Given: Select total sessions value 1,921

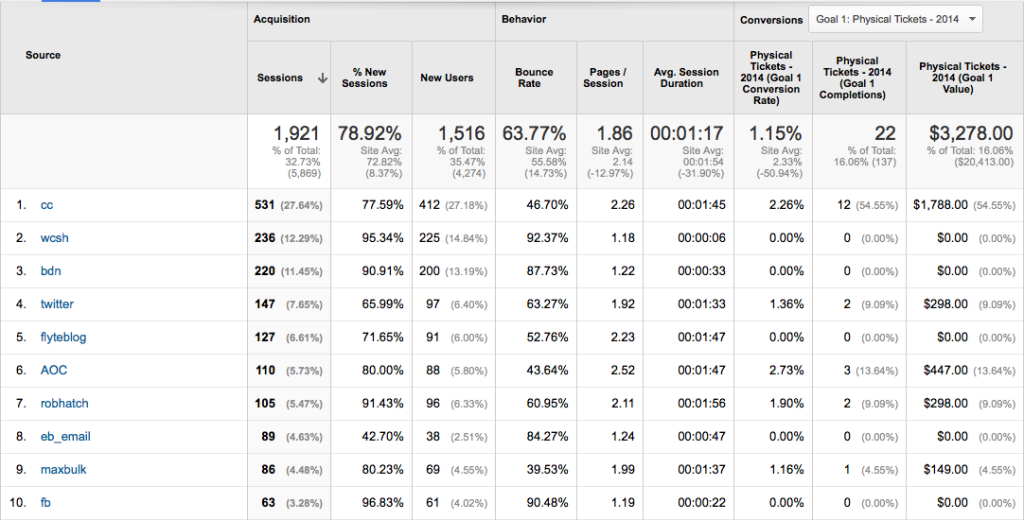Looking at the screenshot, I should point(296,133).
